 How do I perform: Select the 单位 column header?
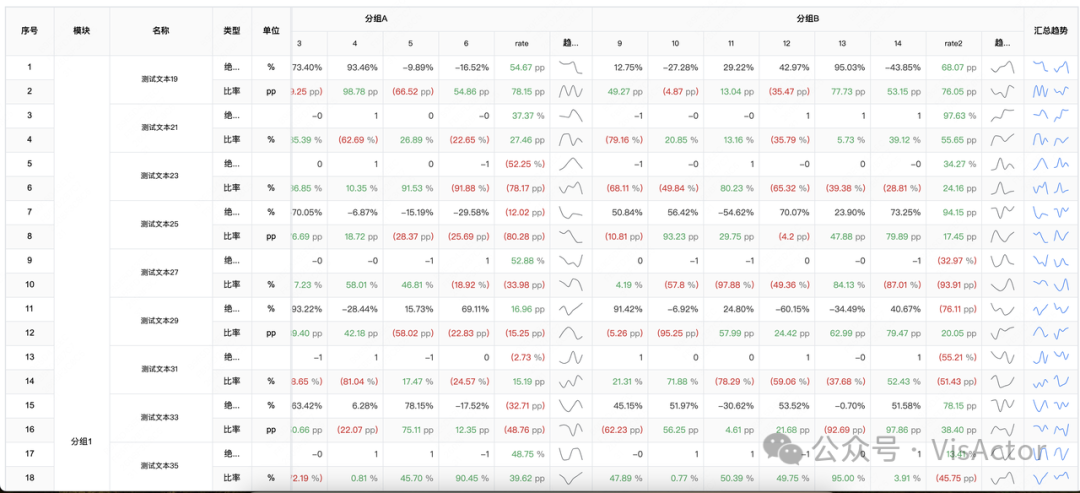270,31
